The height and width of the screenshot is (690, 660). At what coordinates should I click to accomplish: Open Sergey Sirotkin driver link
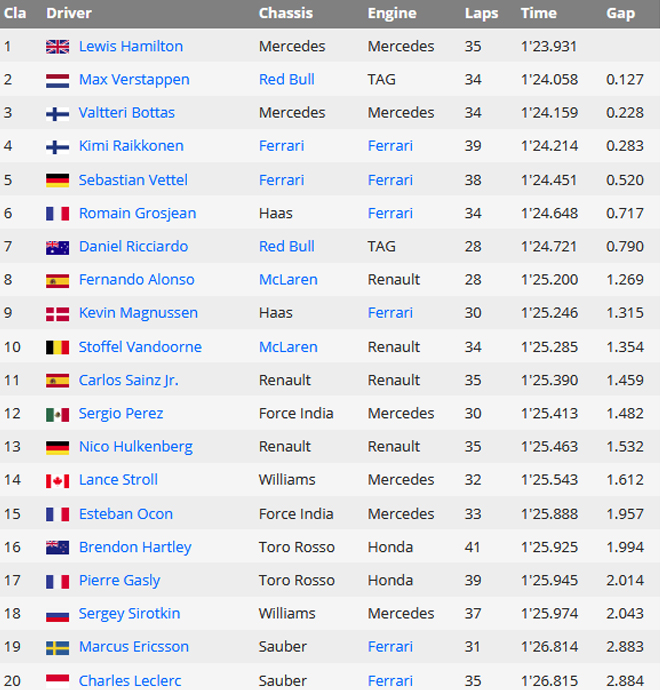click(130, 614)
